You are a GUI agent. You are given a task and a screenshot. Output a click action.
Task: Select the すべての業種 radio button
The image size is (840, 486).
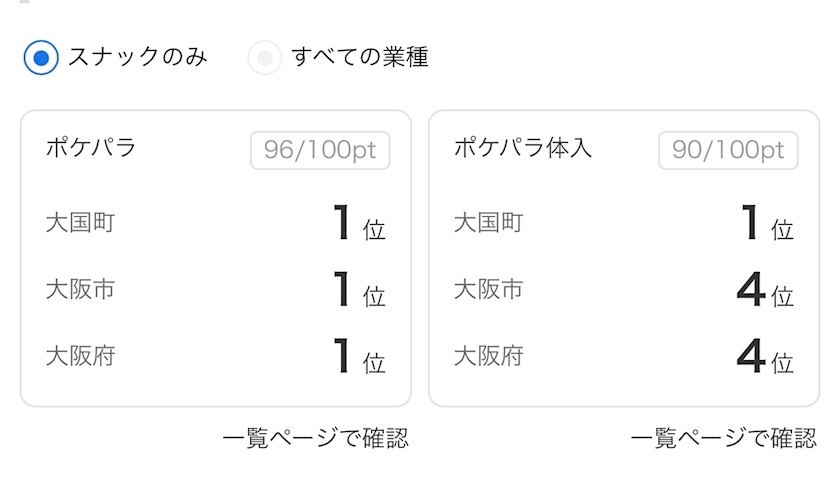(265, 57)
